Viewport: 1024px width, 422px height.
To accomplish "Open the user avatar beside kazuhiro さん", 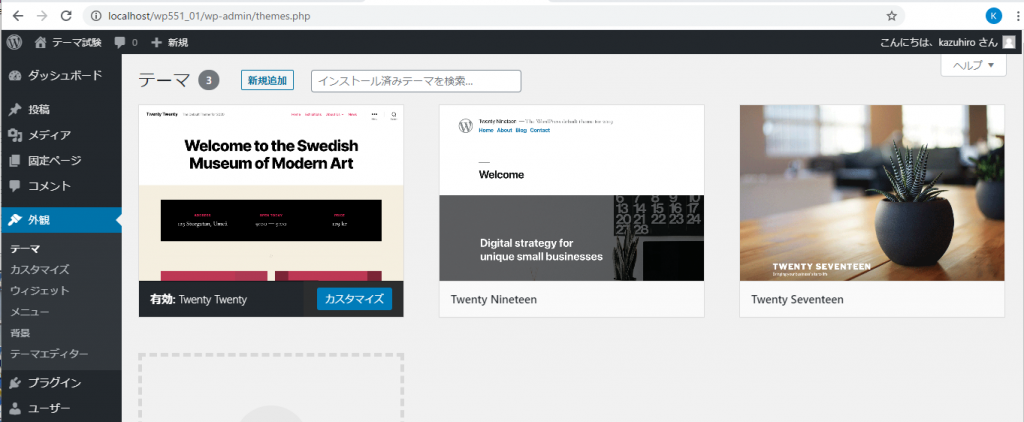I will (1008, 42).
